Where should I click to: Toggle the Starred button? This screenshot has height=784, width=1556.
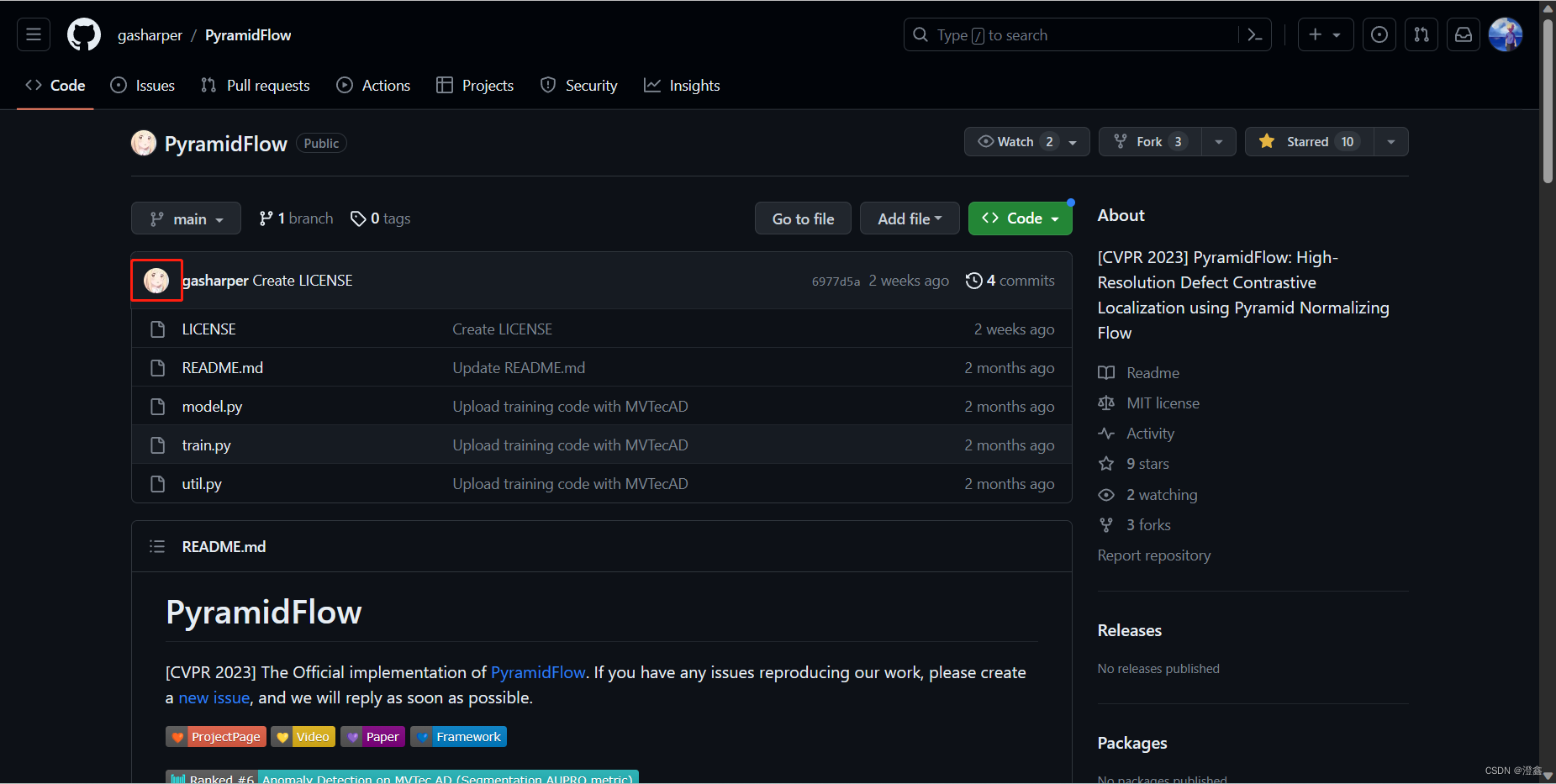point(1309,142)
